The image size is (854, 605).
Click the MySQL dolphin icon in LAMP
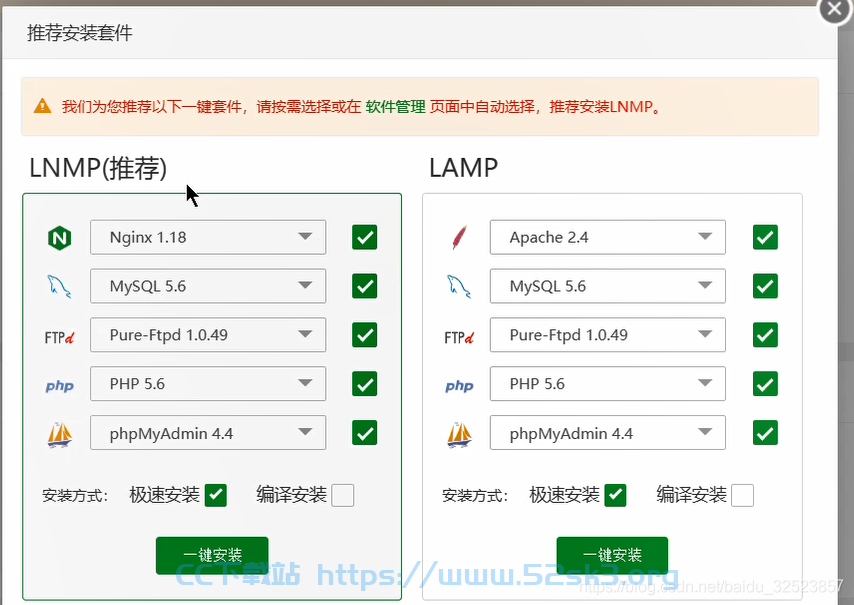click(459, 286)
